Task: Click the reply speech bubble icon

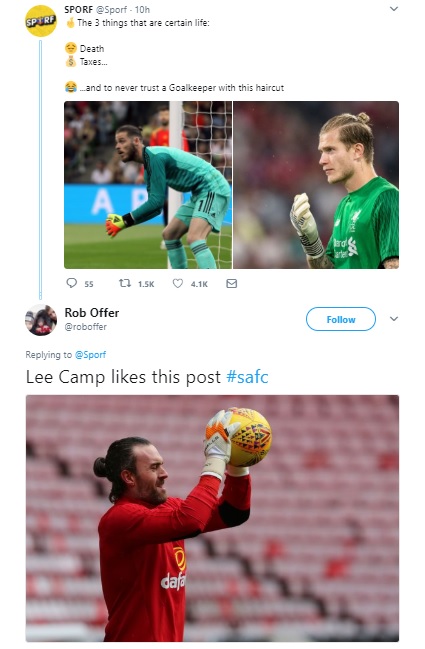Action: [72, 283]
